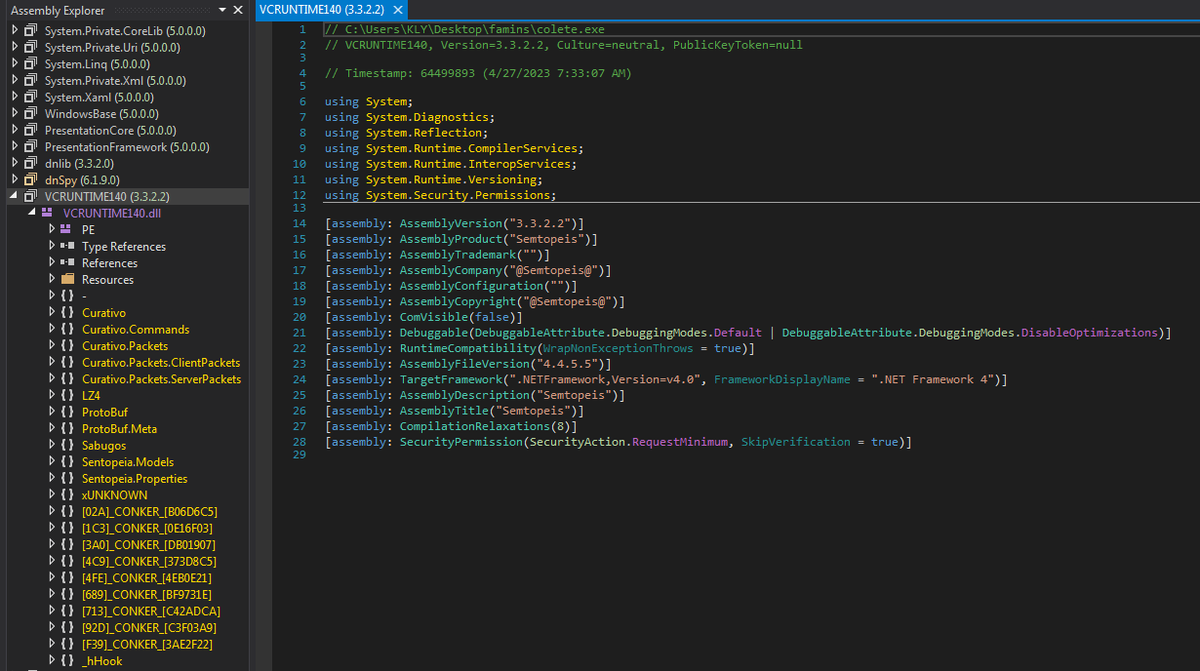Select [4FE]_CONKER_[4EB0E21] namespace

(x=147, y=578)
